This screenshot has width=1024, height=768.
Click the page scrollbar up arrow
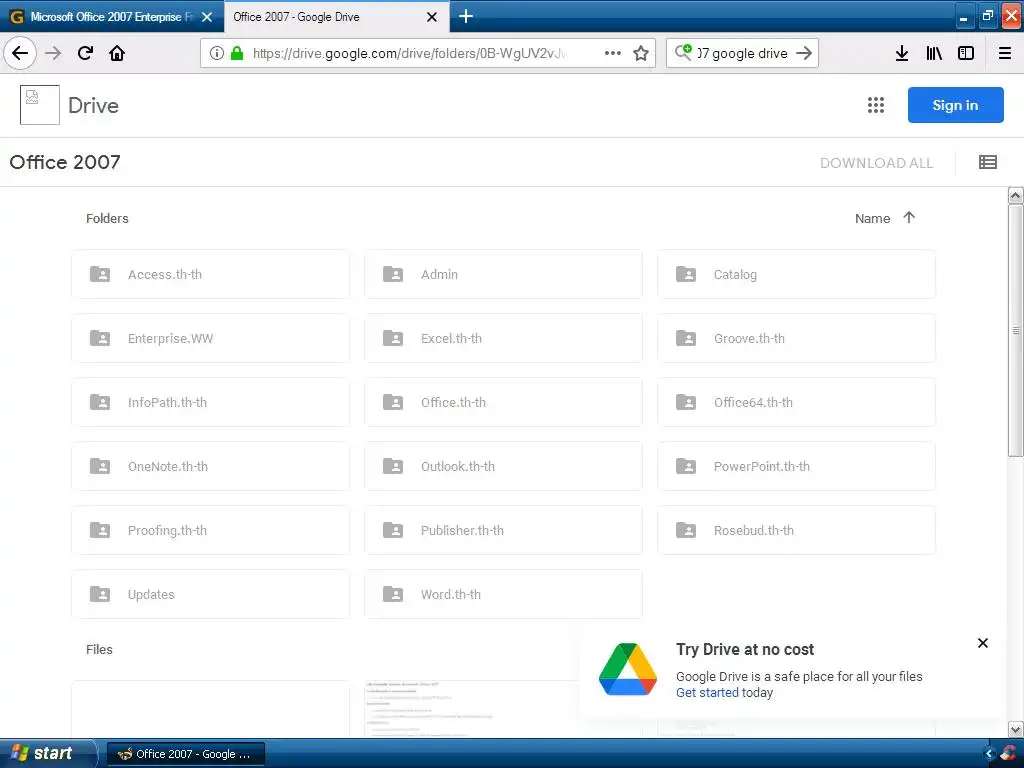(1016, 195)
